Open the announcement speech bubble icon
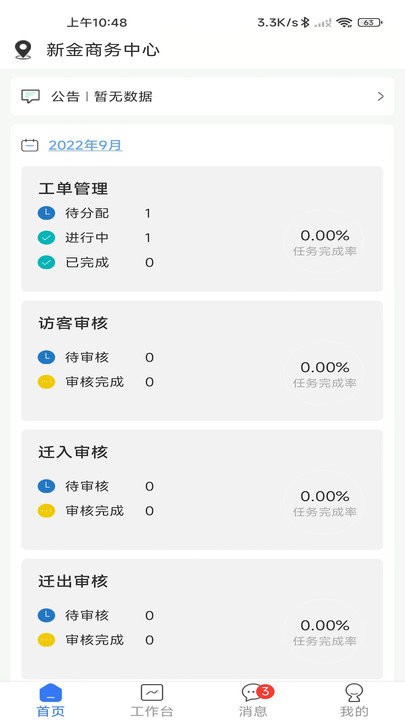Screen dimensions: 405x720 [30, 96]
